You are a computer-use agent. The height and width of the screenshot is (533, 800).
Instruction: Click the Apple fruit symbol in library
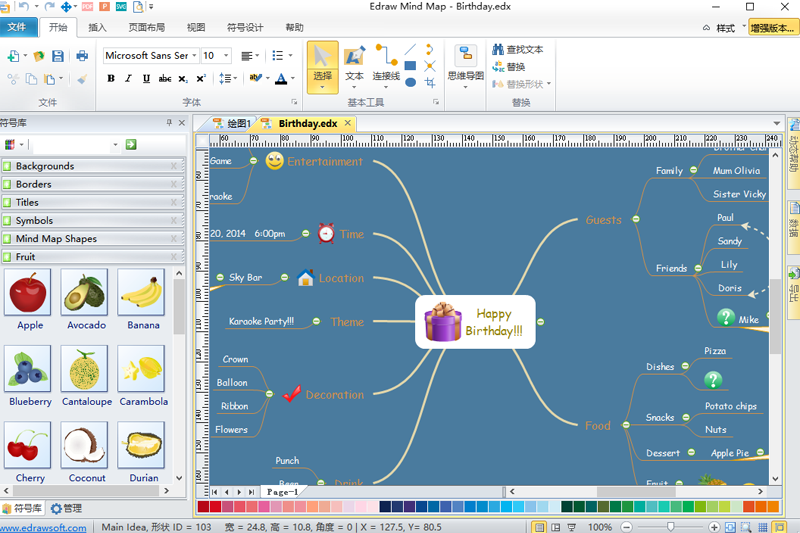pos(30,294)
